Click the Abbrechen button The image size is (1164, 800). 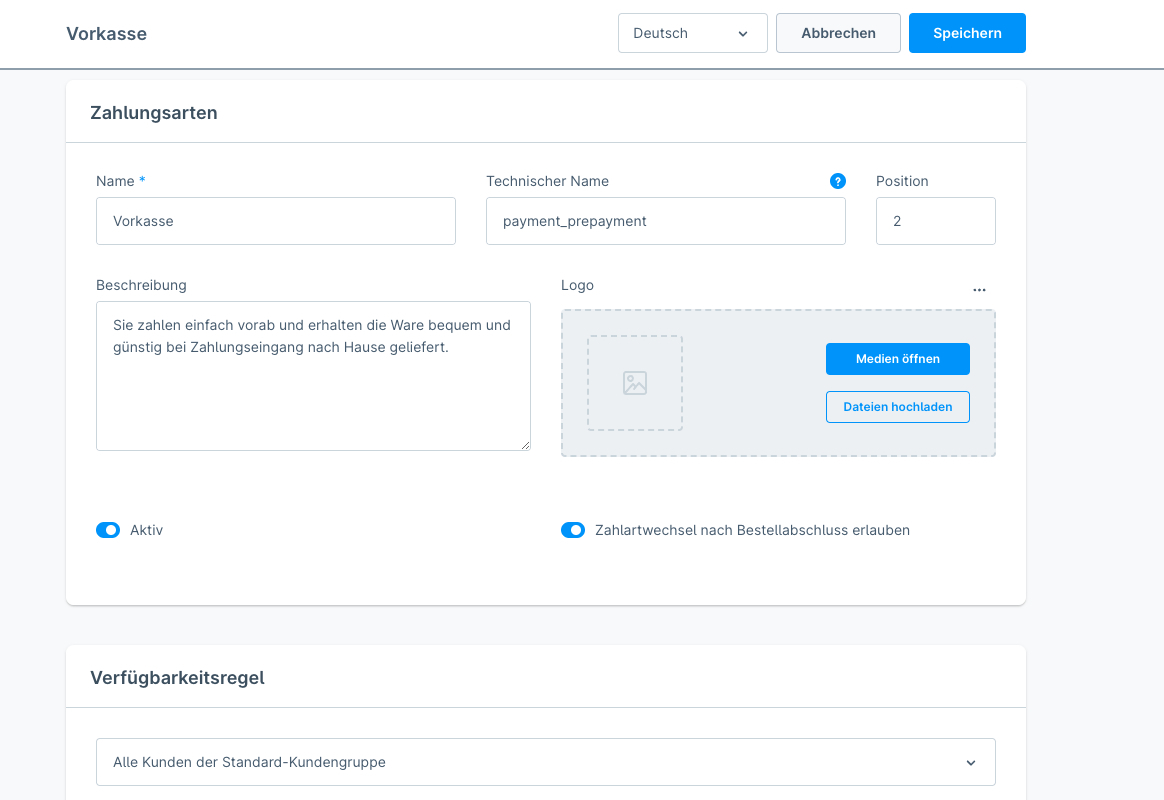coord(838,33)
